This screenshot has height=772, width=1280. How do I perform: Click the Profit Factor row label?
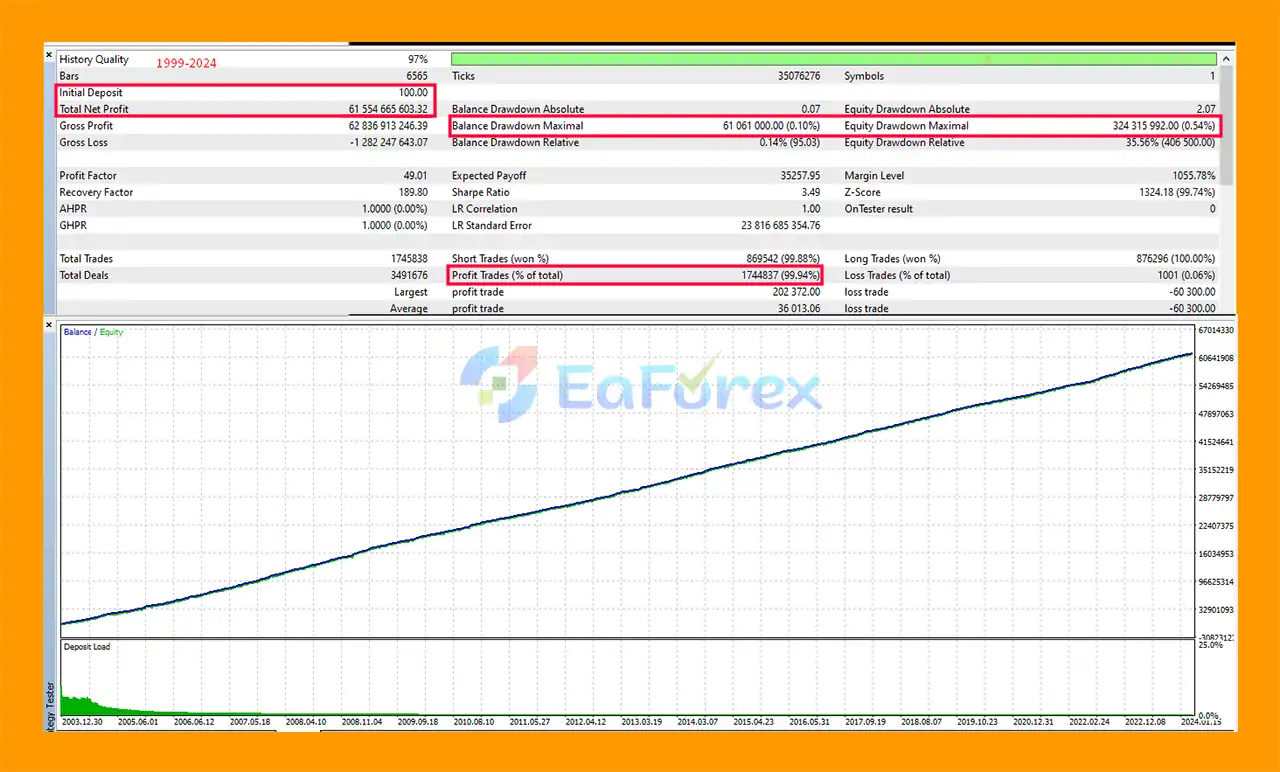pos(88,176)
